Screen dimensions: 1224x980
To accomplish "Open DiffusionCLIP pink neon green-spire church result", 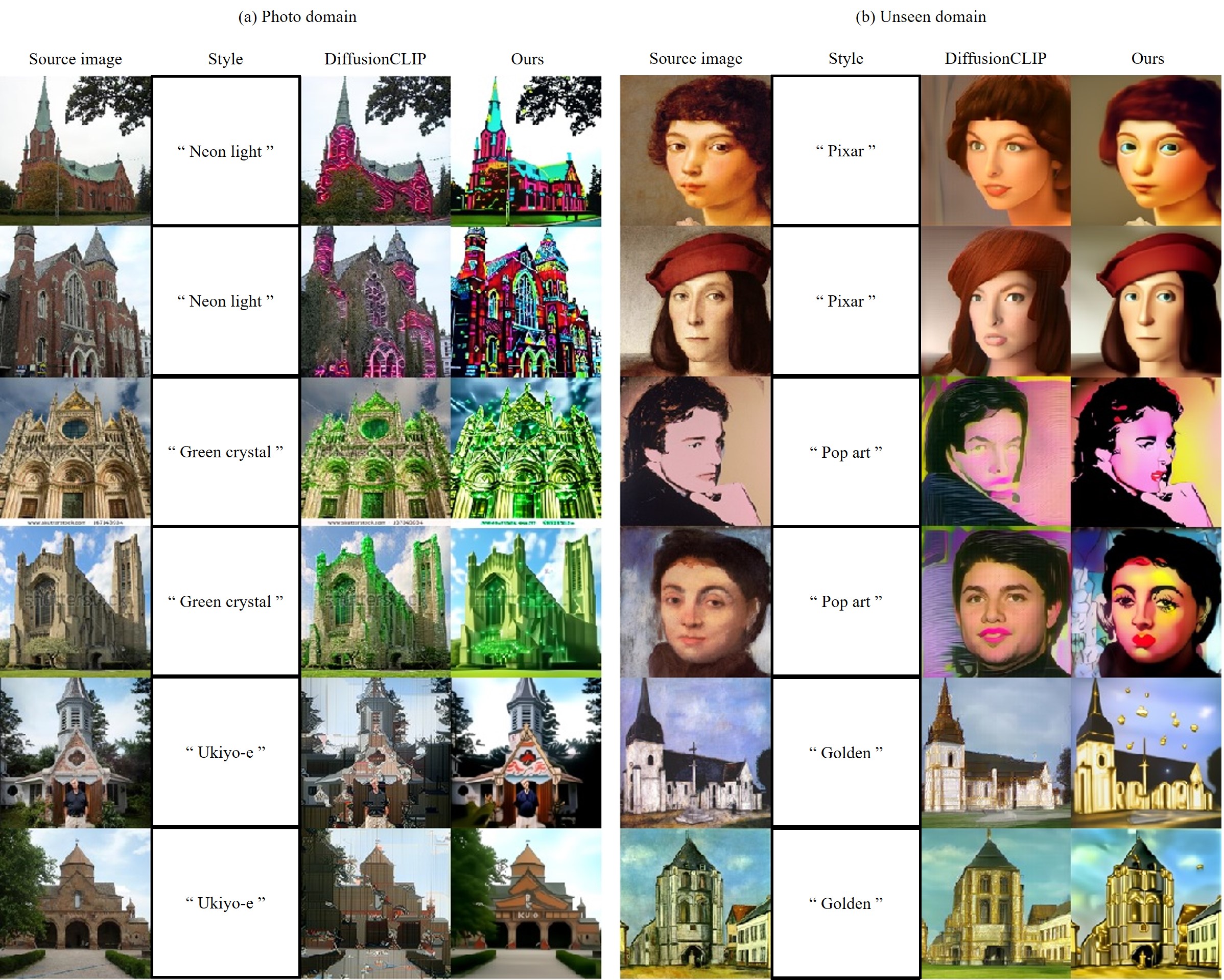I will [376, 151].
